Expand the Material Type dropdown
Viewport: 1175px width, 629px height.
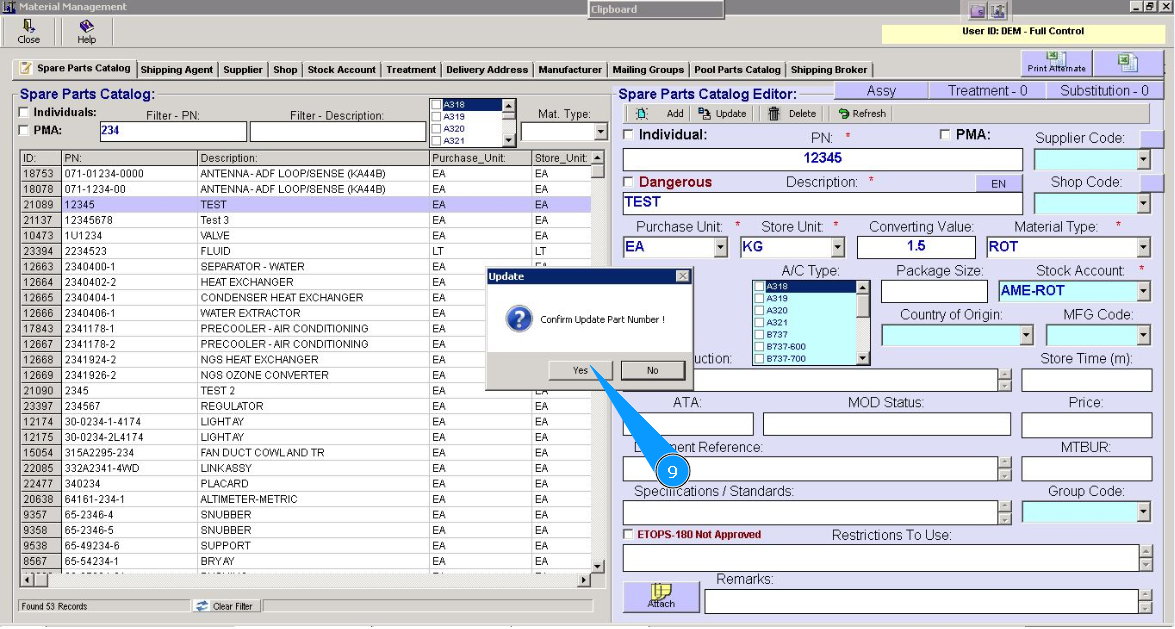[x=1143, y=247]
